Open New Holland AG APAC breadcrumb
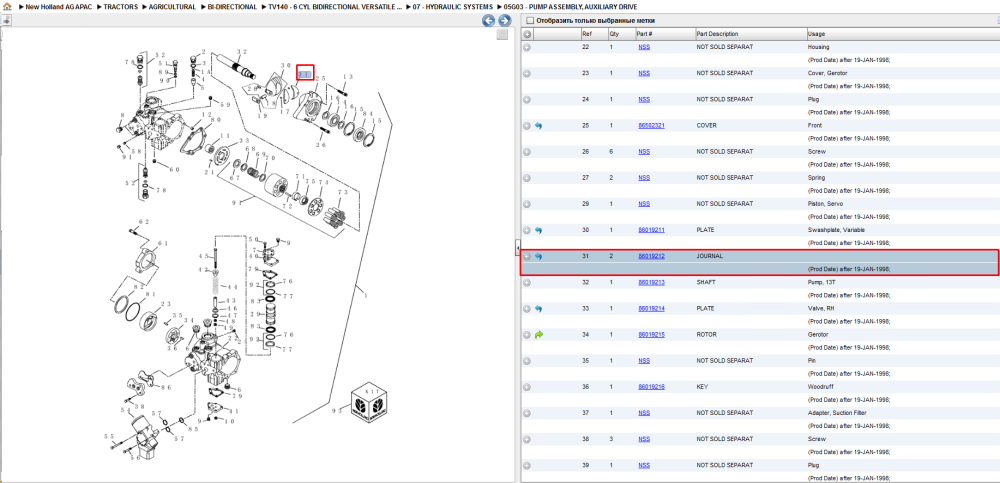 point(61,6)
